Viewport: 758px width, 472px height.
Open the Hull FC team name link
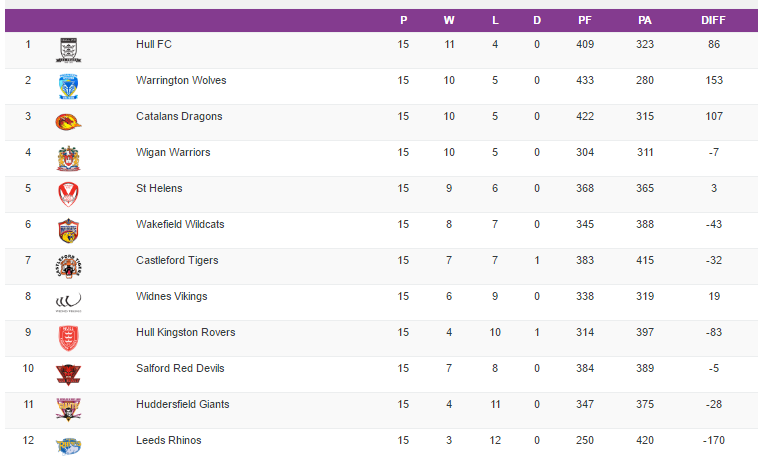pos(154,45)
